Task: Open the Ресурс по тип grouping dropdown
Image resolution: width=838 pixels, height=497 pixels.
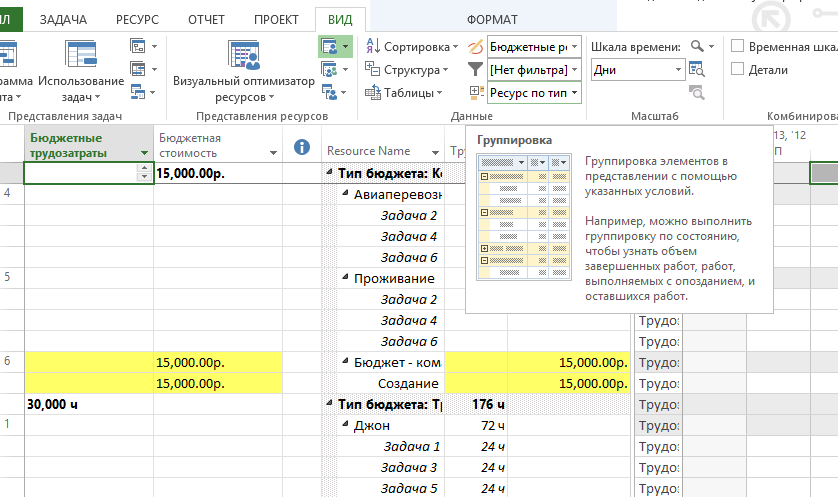Action: (x=534, y=93)
